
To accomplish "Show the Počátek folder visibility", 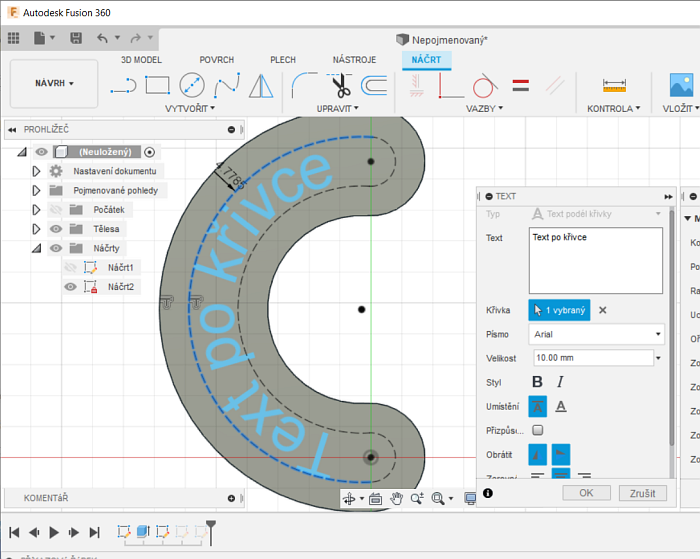I will (x=54, y=210).
